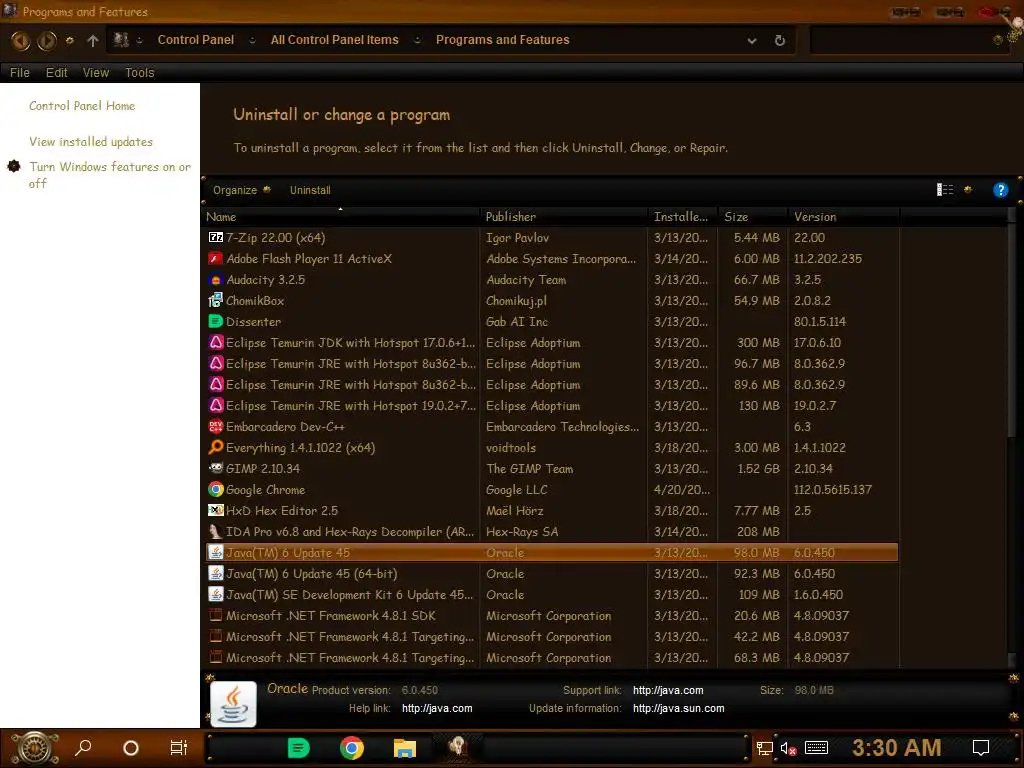Click the Dissenter list icon
The height and width of the screenshot is (768, 1024).
click(x=216, y=321)
